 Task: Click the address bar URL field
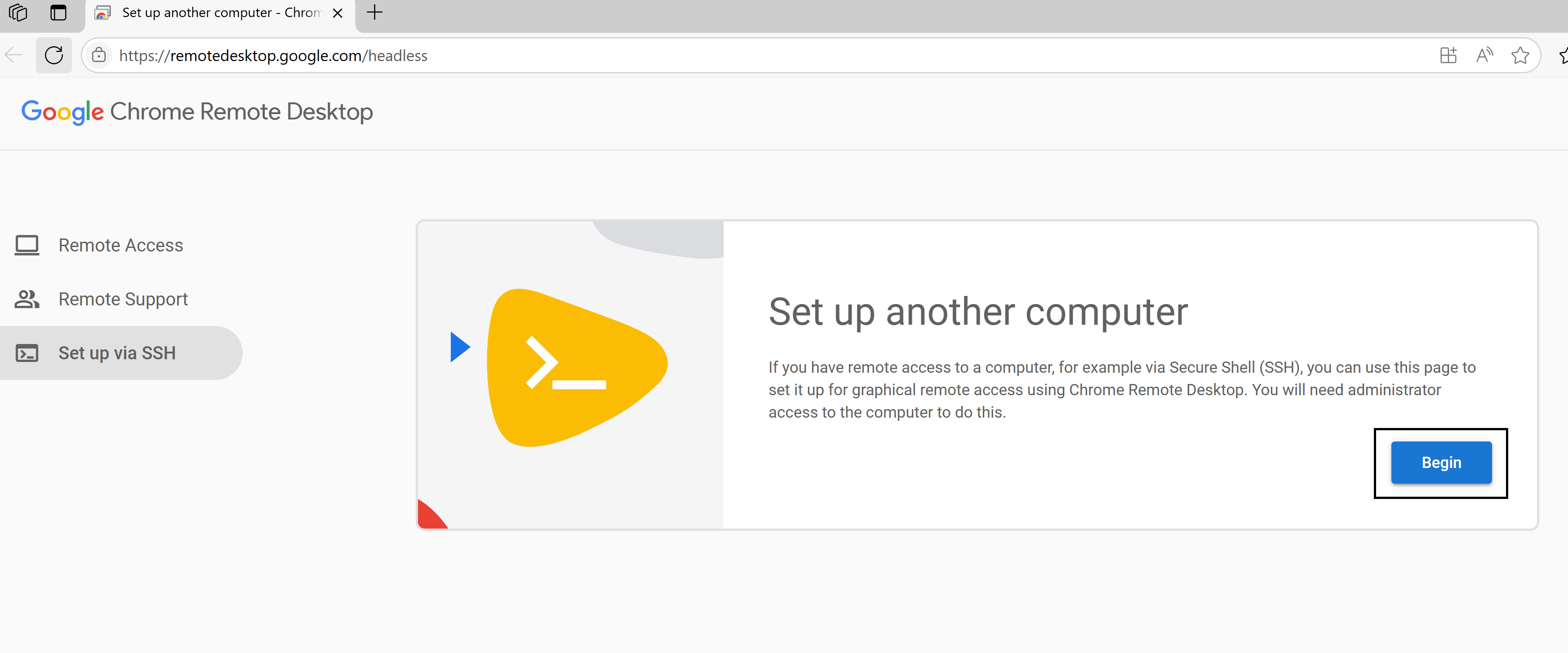730,55
